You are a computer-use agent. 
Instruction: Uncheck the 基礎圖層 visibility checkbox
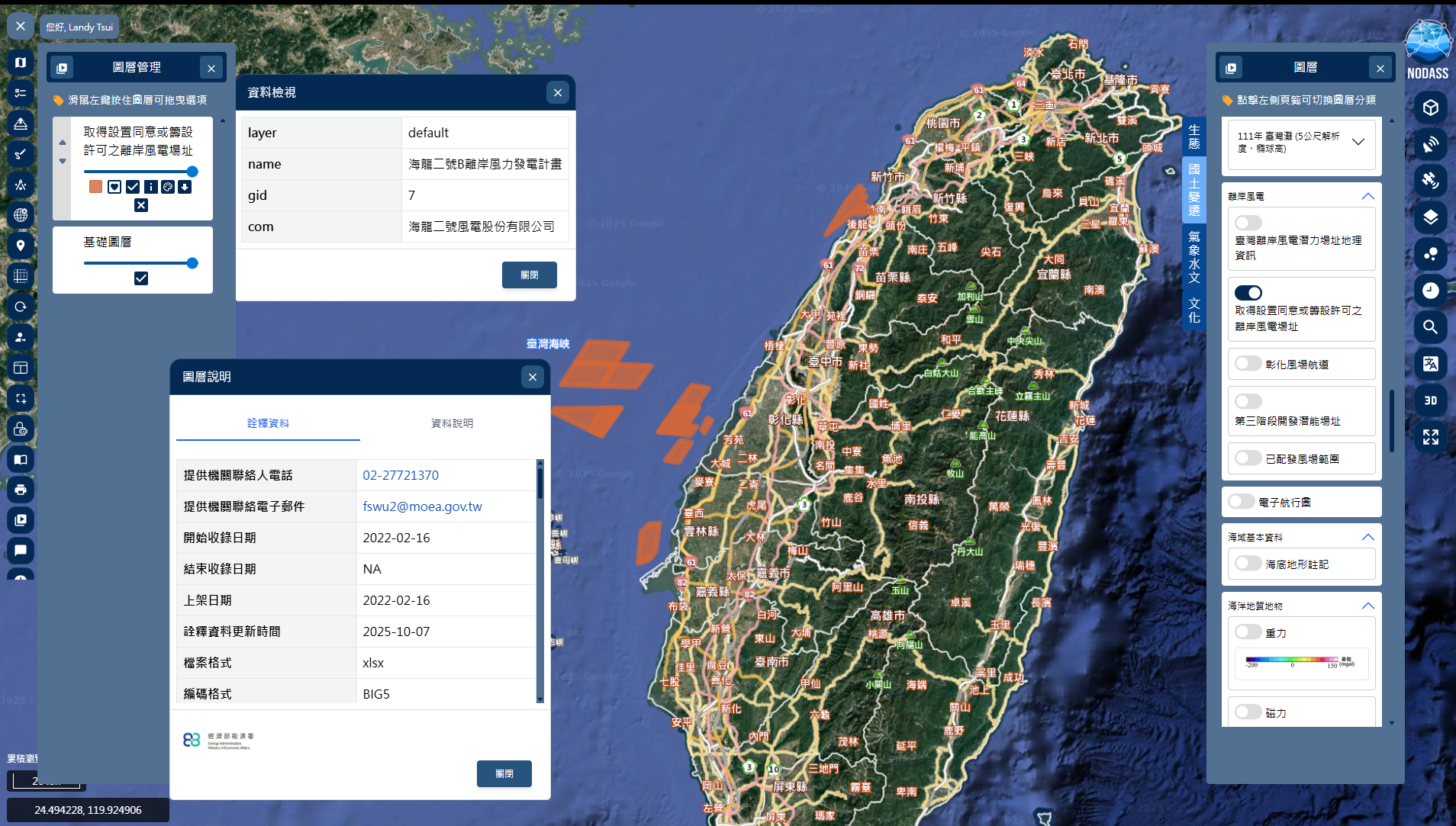141,278
